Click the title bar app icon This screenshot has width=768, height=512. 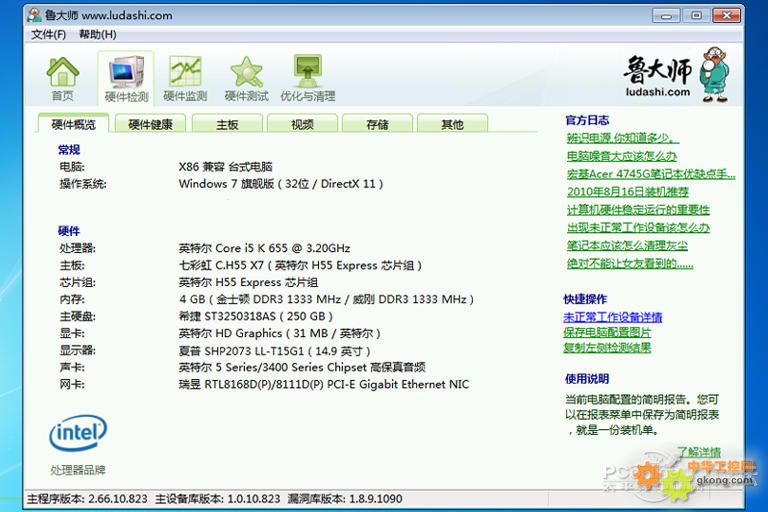coord(34,15)
